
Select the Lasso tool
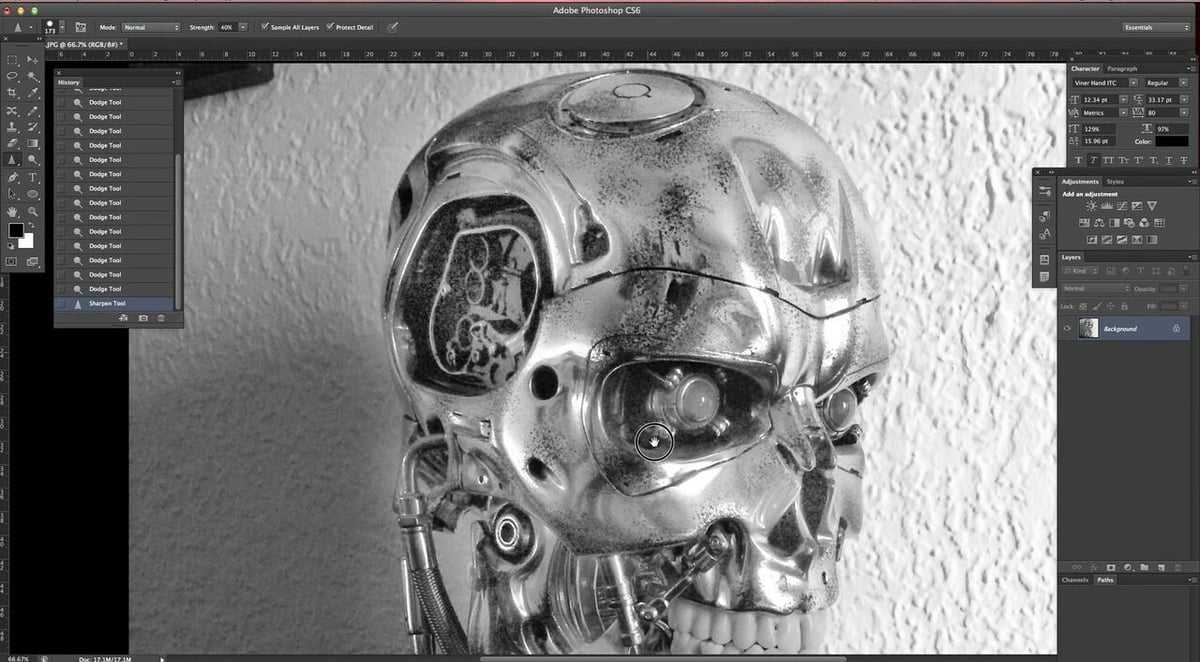[x=13, y=76]
